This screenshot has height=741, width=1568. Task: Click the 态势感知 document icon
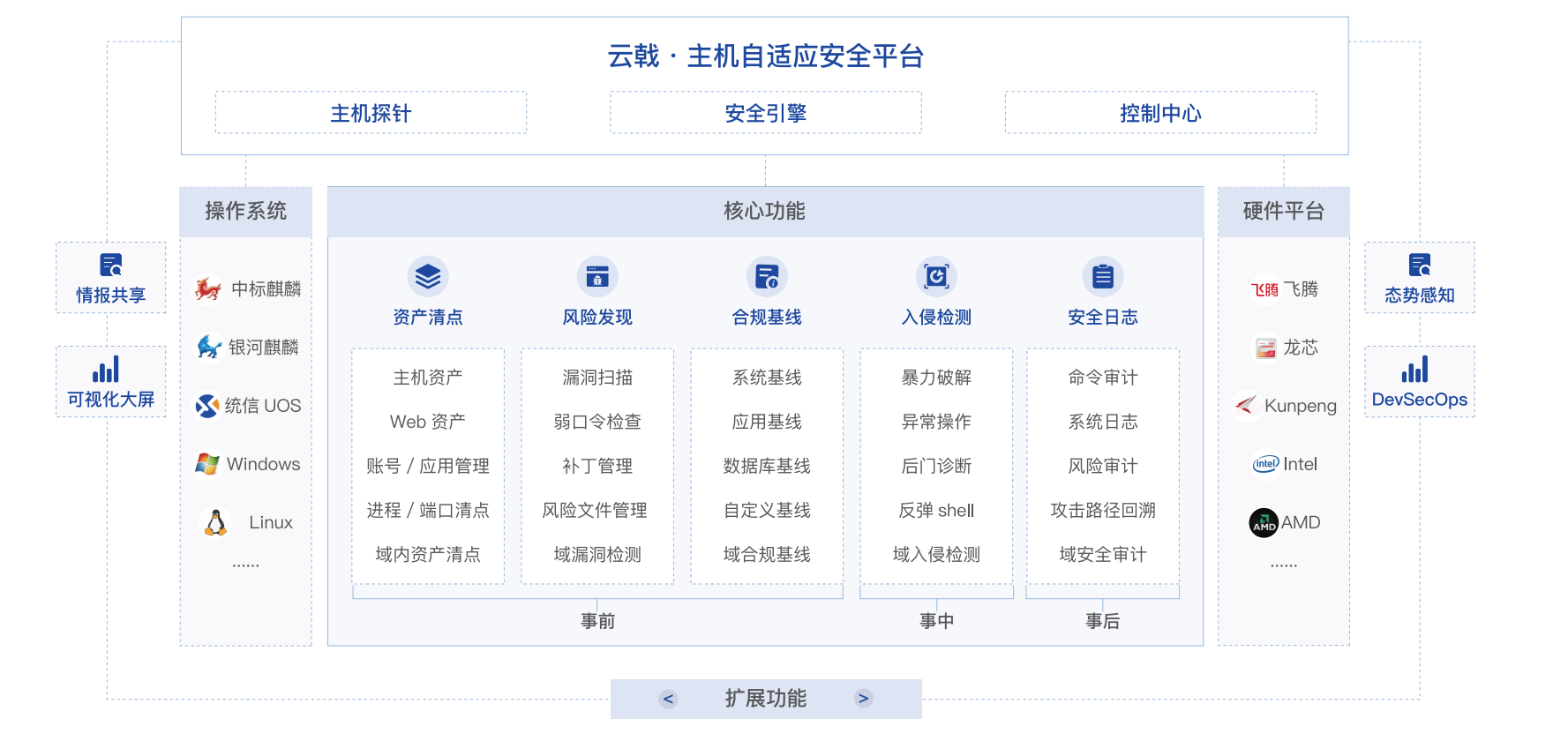[1420, 265]
